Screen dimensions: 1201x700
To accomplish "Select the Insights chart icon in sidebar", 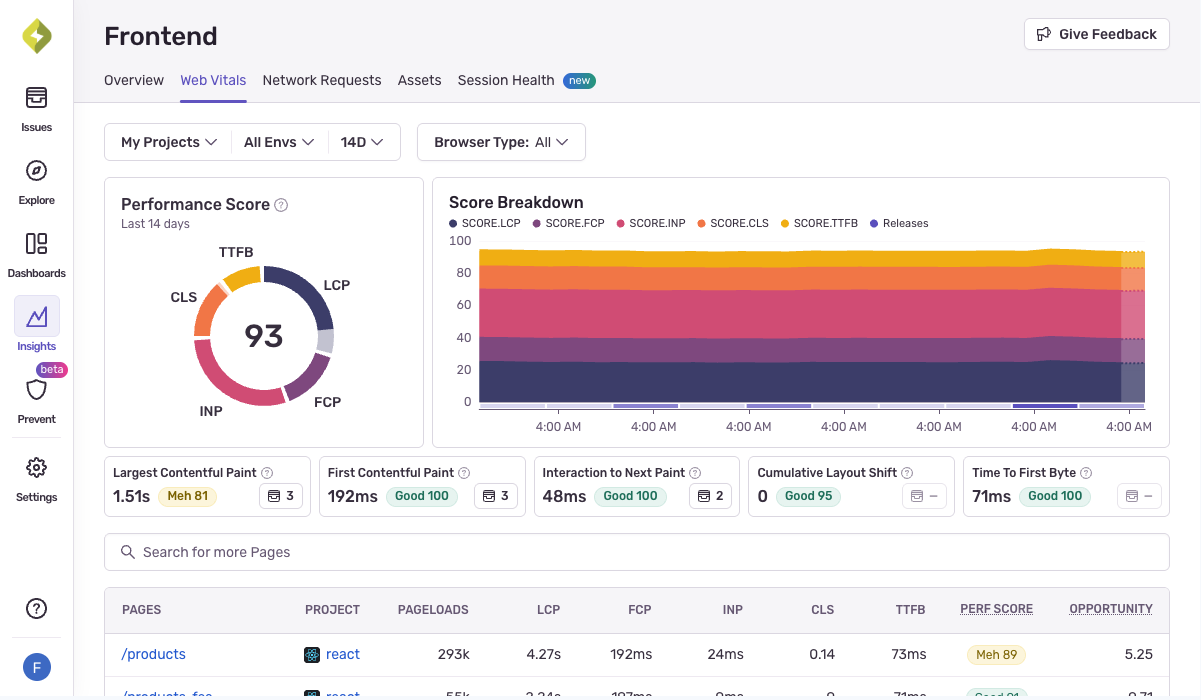I will pyautogui.click(x=36, y=316).
